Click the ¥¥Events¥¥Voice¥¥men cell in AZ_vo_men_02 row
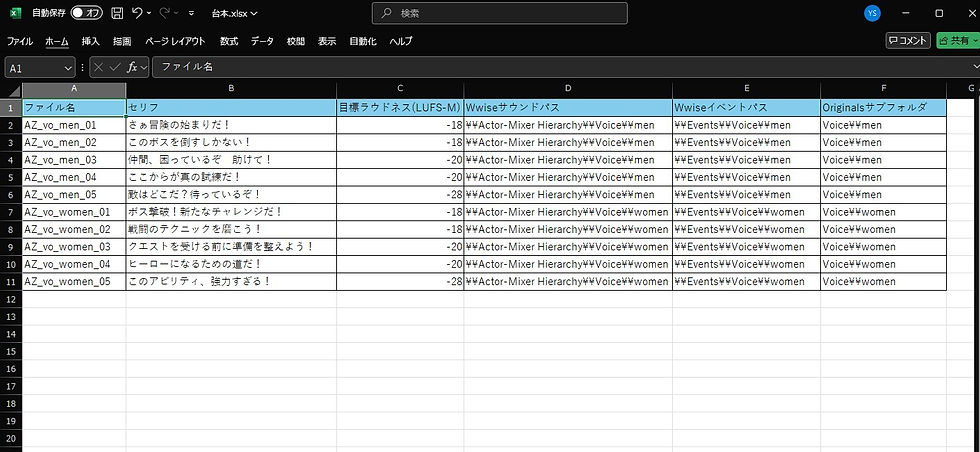Image resolution: width=980 pixels, height=452 pixels. click(x=747, y=143)
